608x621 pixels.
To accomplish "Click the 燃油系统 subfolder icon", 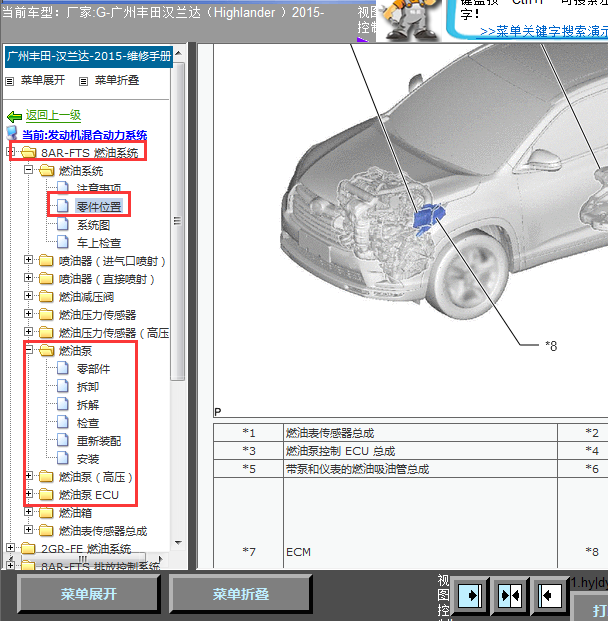I will click(46, 171).
